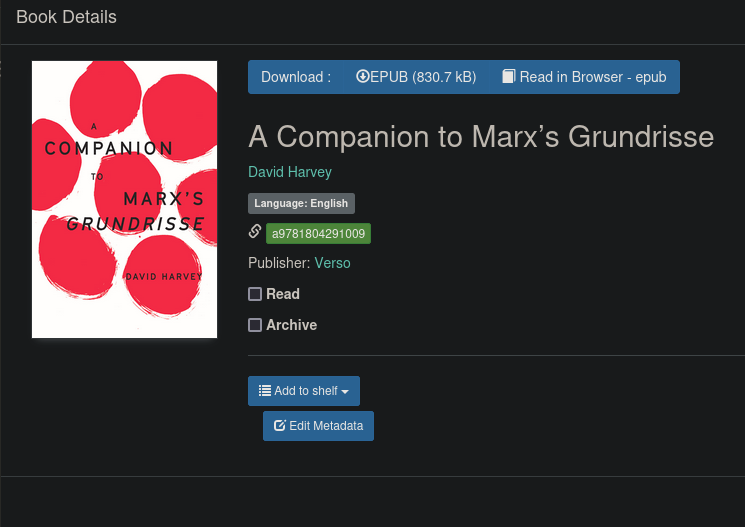Tick the Read checkbox
The width and height of the screenshot is (745, 527).
tap(255, 294)
